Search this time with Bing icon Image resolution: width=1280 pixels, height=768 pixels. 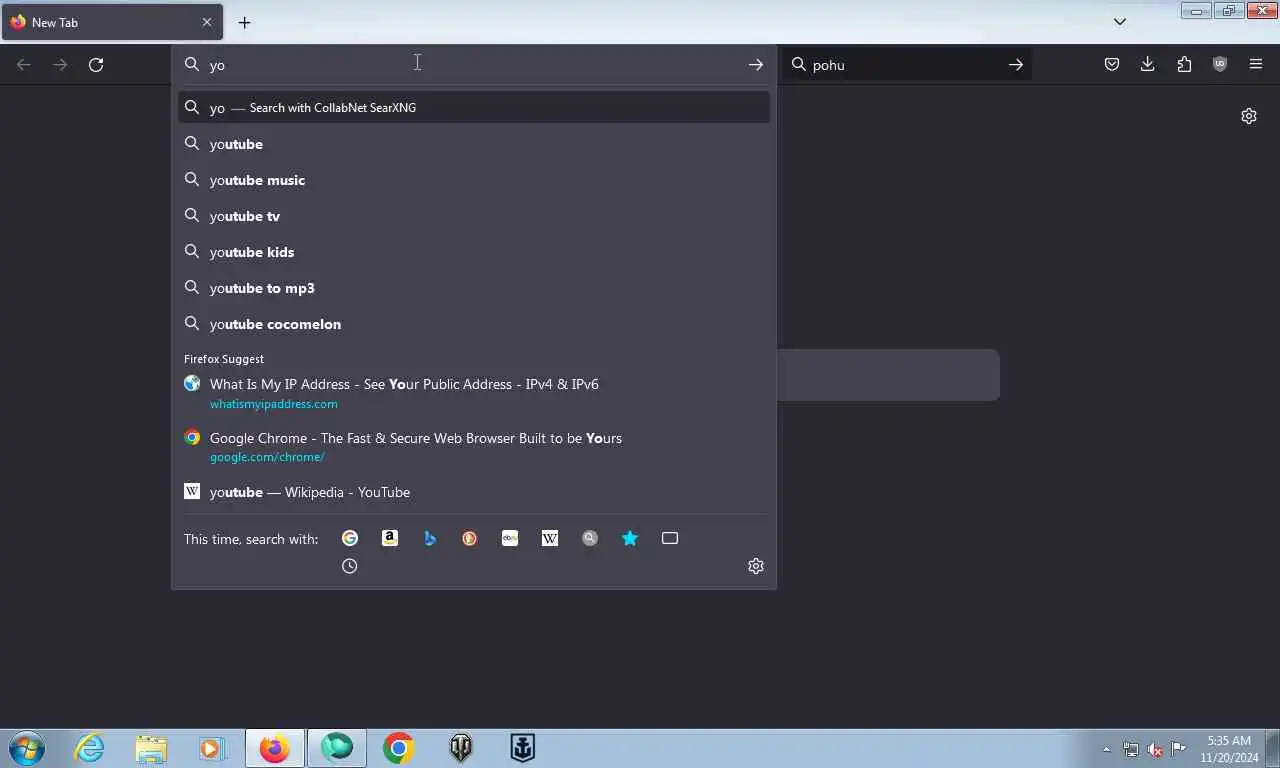click(x=430, y=538)
